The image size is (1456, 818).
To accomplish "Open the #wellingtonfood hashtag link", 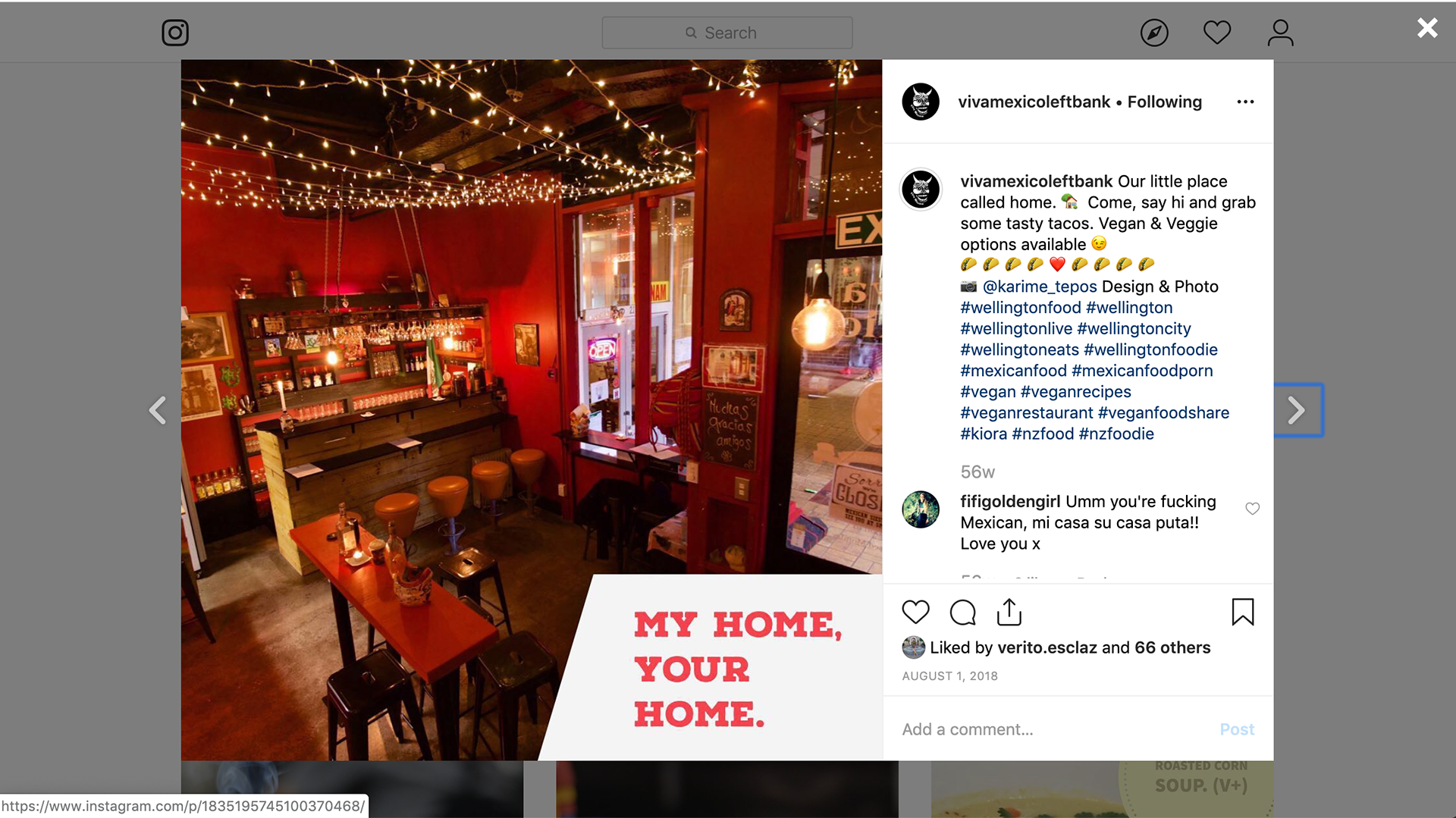I will (x=1021, y=308).
